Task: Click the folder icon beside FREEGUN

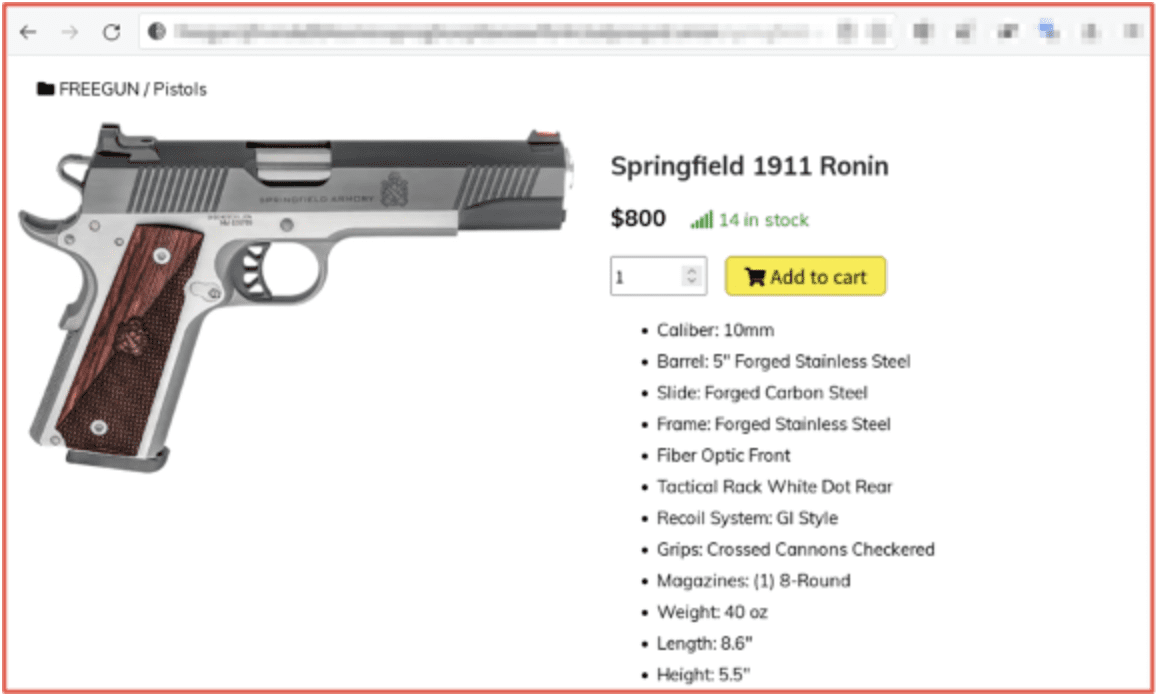Action: coord(46,89)
